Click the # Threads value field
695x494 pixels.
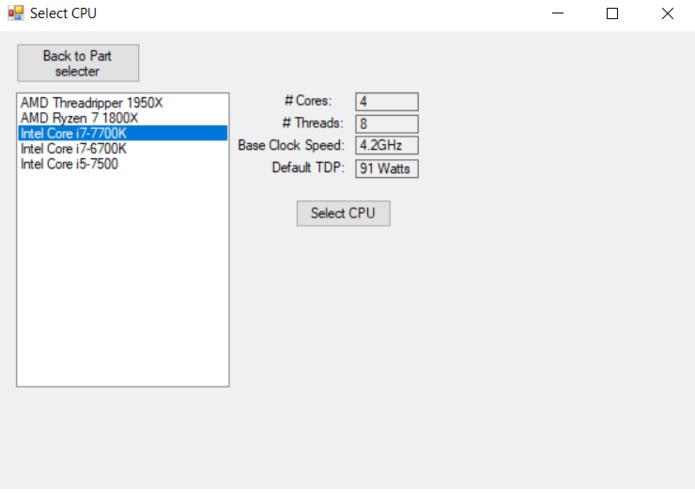tap(387, 124)
